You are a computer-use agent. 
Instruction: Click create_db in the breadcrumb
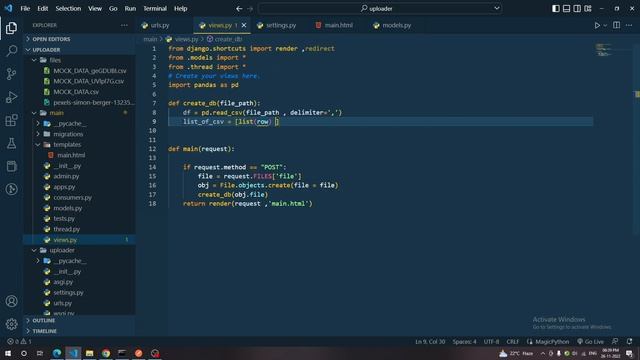[x=229, y=39]
